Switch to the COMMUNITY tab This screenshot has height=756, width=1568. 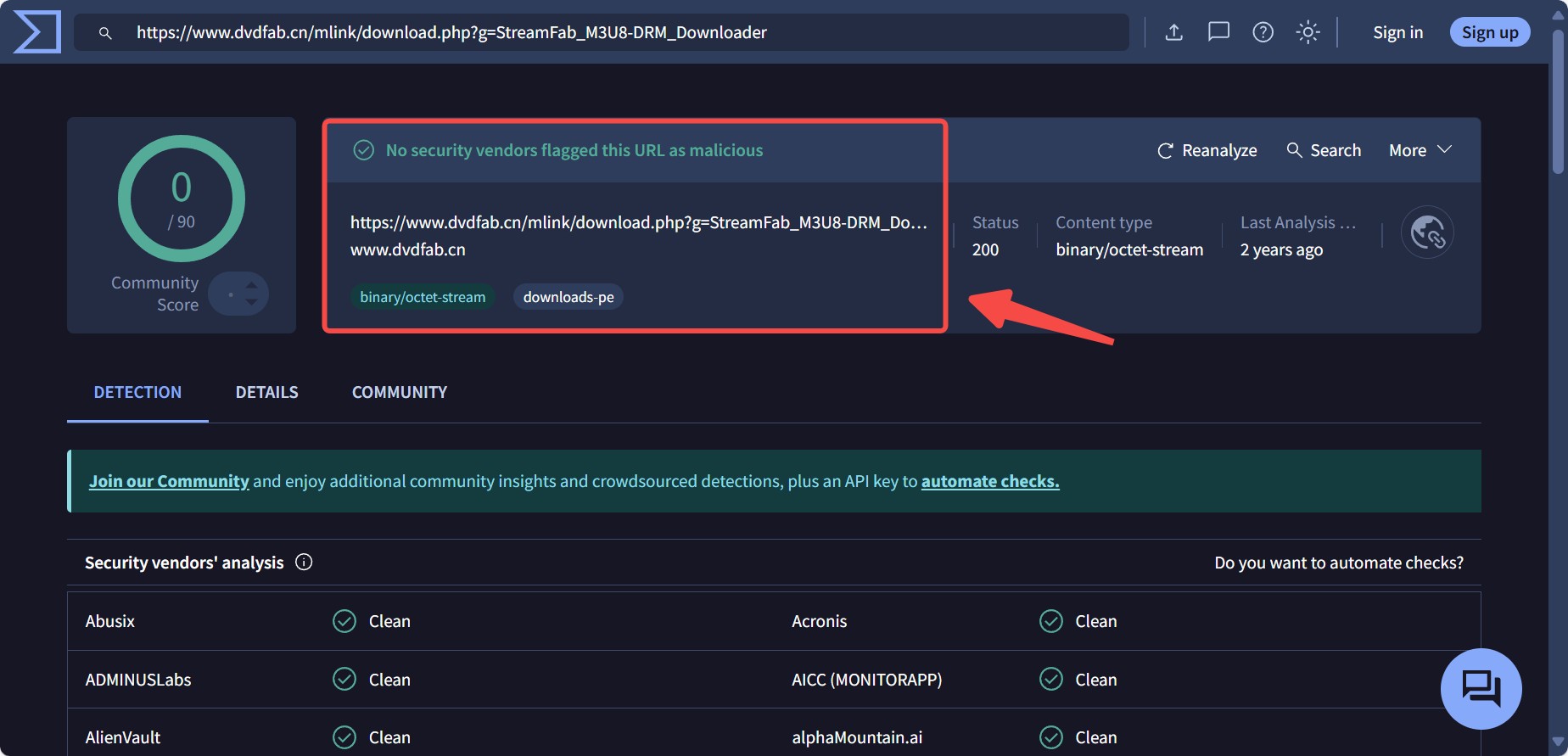(399, 392)
